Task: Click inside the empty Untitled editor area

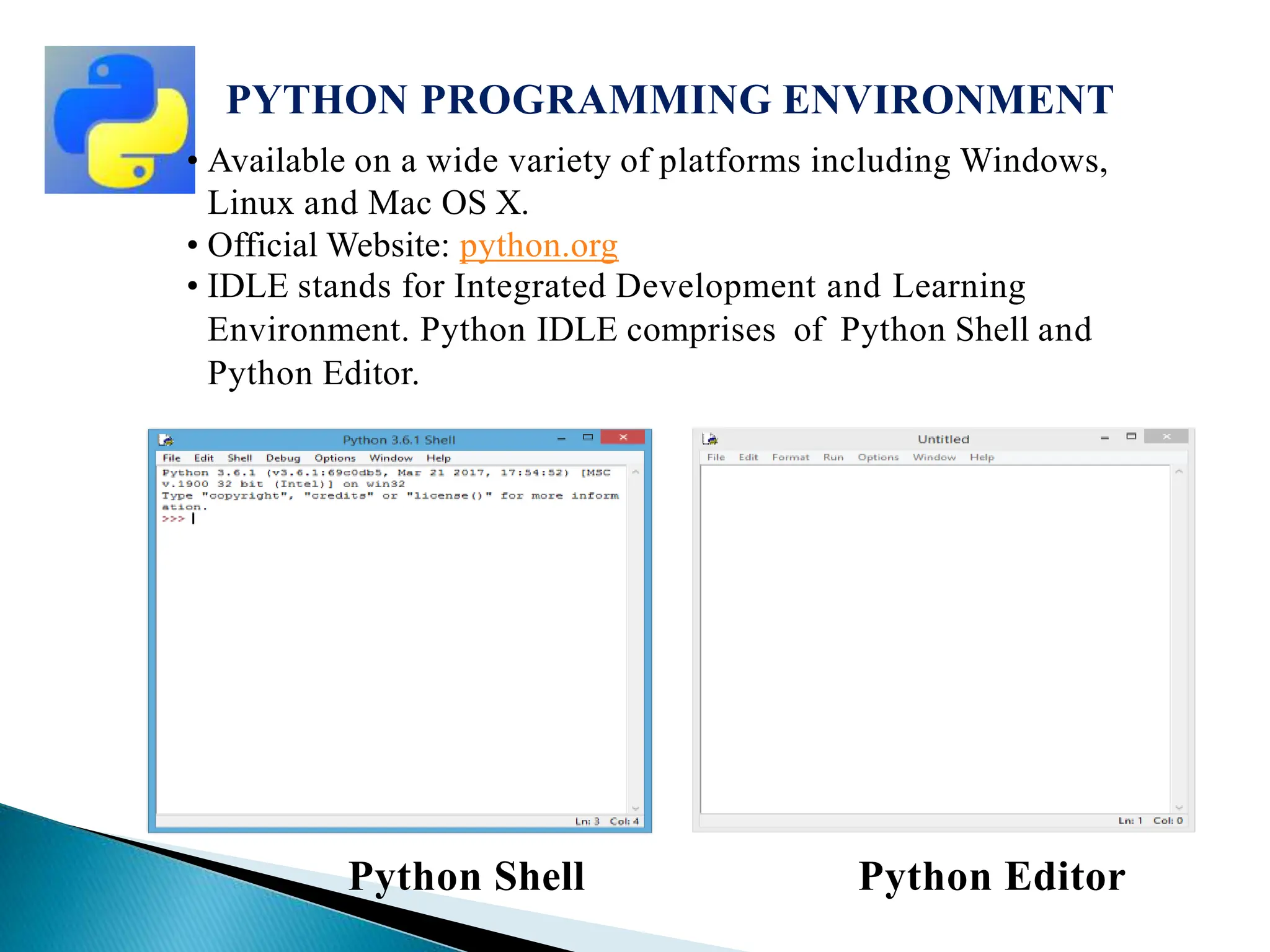Action: click(x=935, y=638)
